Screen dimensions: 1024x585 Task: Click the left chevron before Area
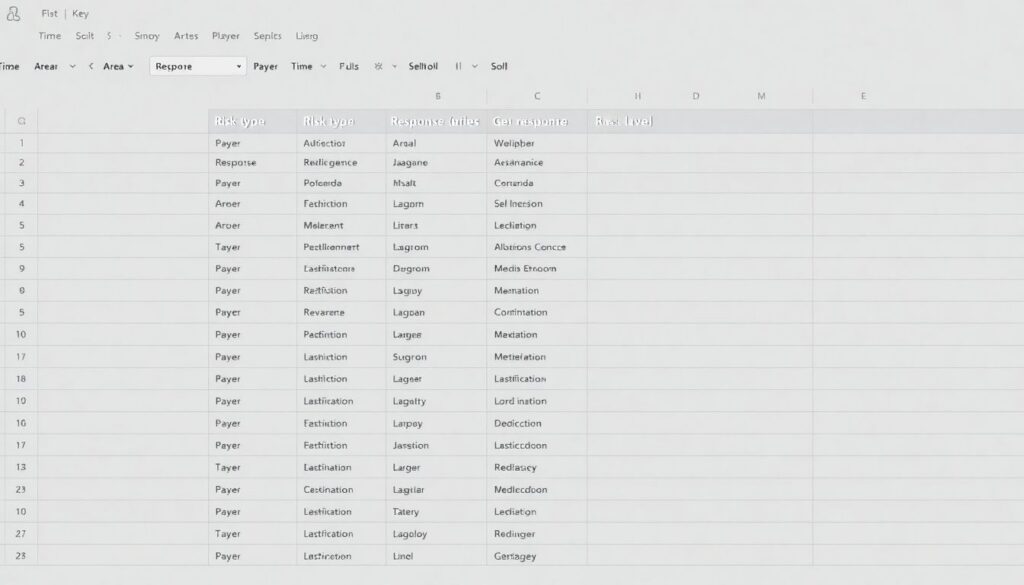[91, 66]
